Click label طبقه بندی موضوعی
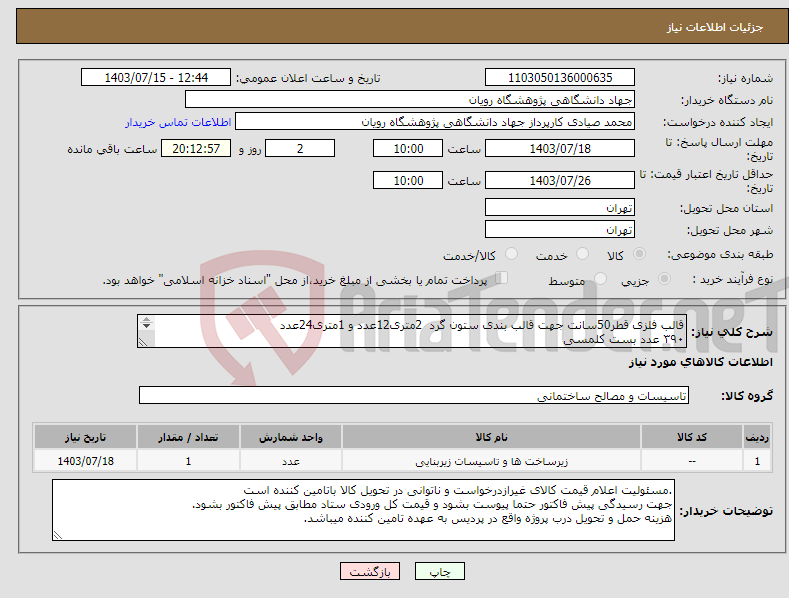789x598 pixels. tap(720, 255)
